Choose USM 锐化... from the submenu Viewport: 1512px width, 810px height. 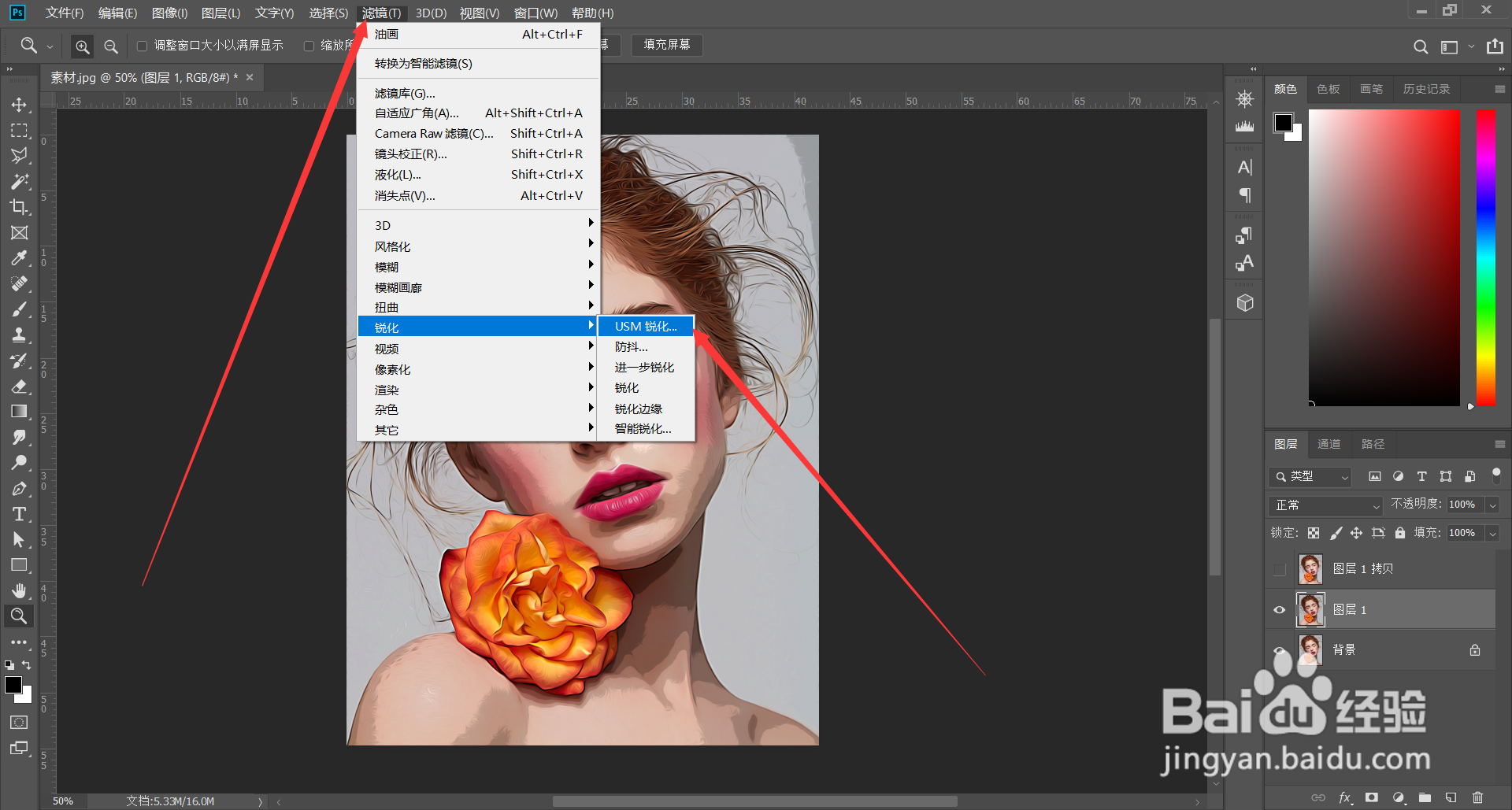[x=646, y=327]
